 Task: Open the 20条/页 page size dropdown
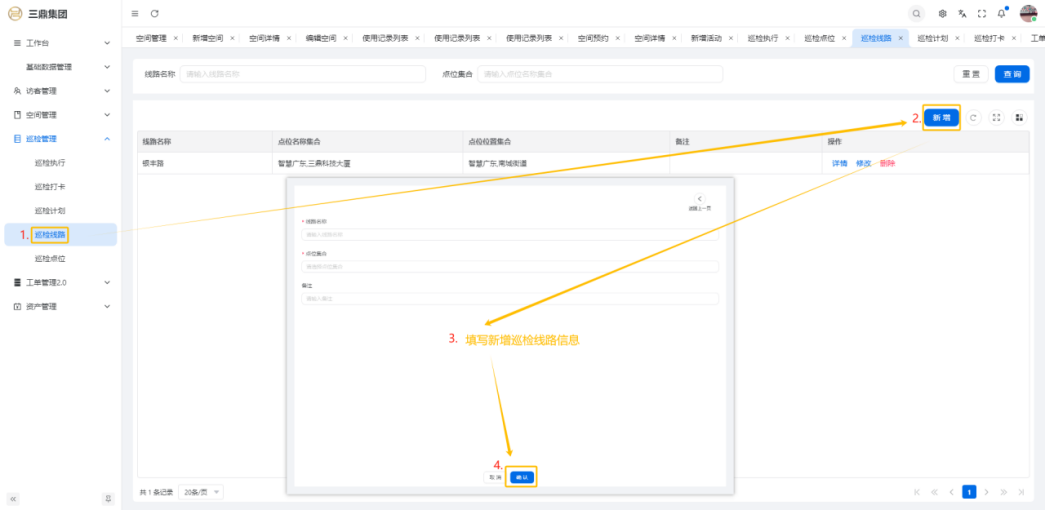[202, 492]
